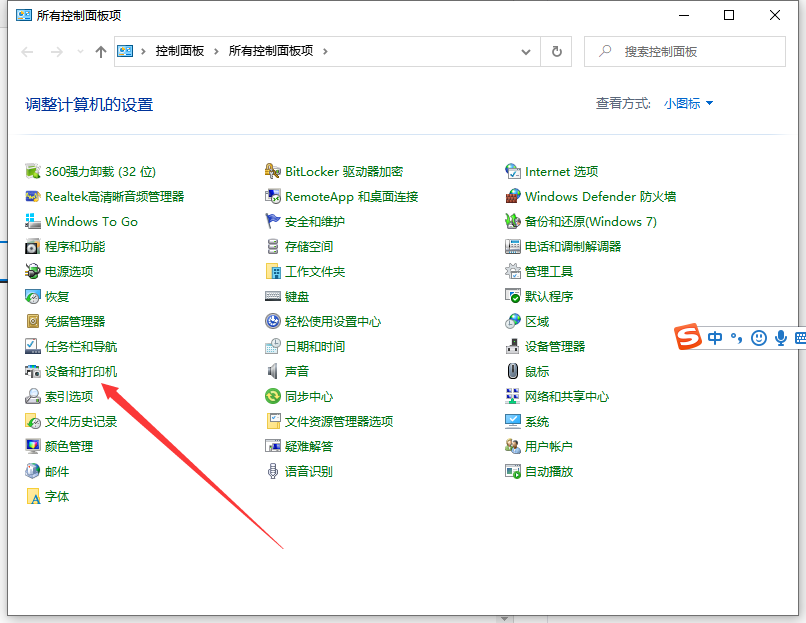This screenshot has width=806, height=623.
Task: Toggle Sogou punctuation mode button
Action: (737, 338)
